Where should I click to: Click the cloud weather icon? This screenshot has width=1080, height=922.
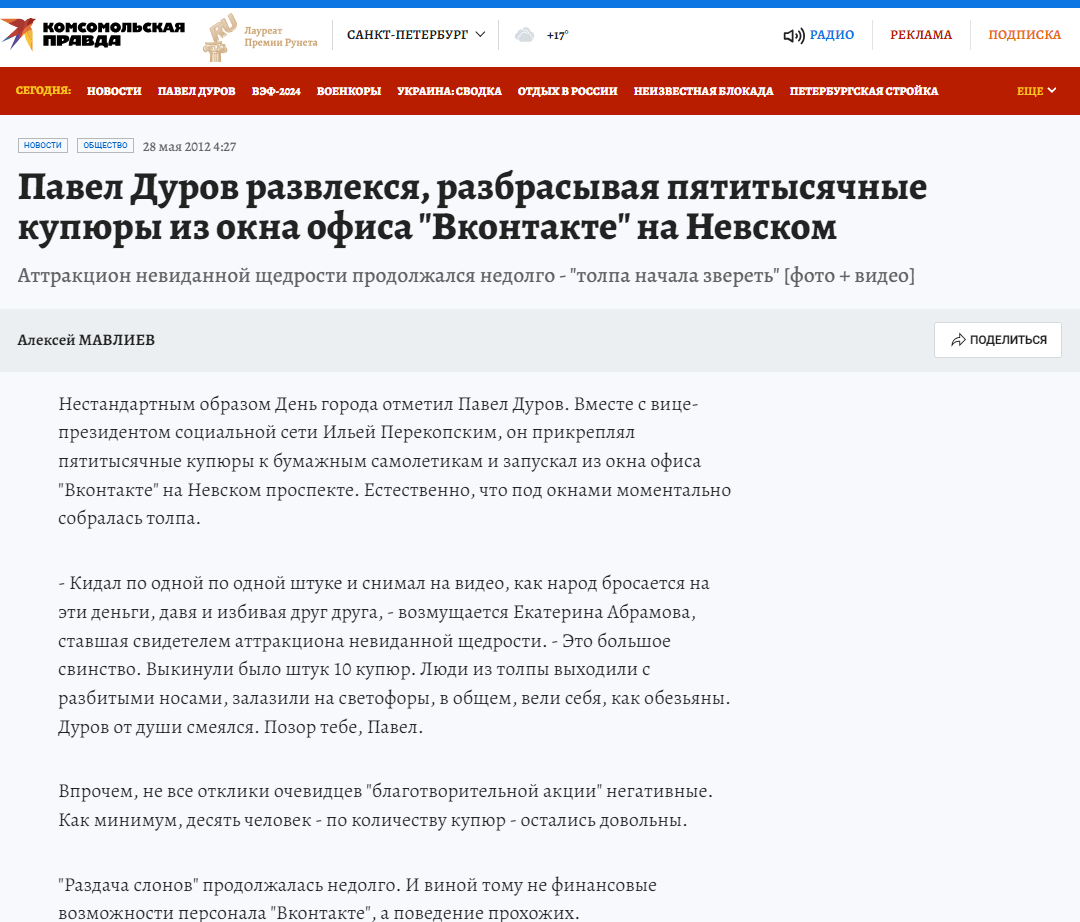click(x=524, y=33)
